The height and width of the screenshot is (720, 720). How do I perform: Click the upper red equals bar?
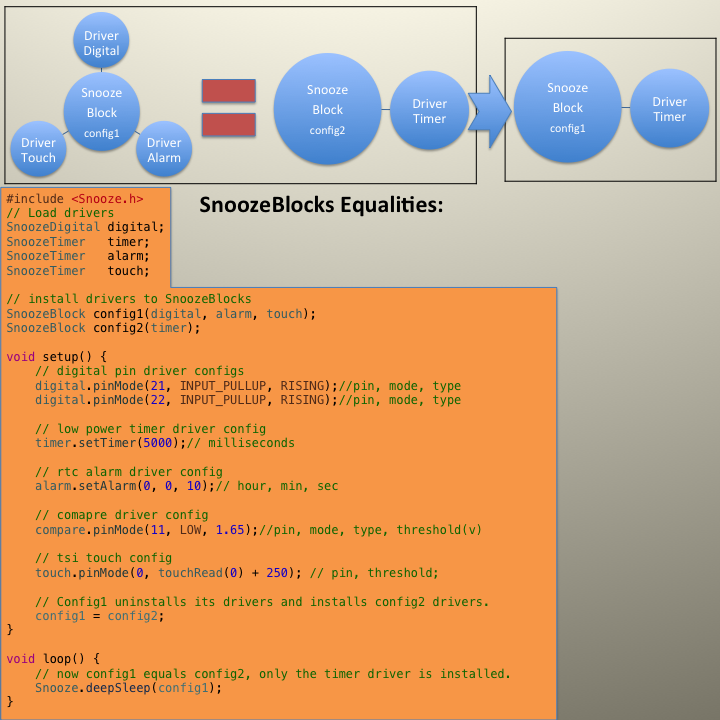[x=229, y=90]
